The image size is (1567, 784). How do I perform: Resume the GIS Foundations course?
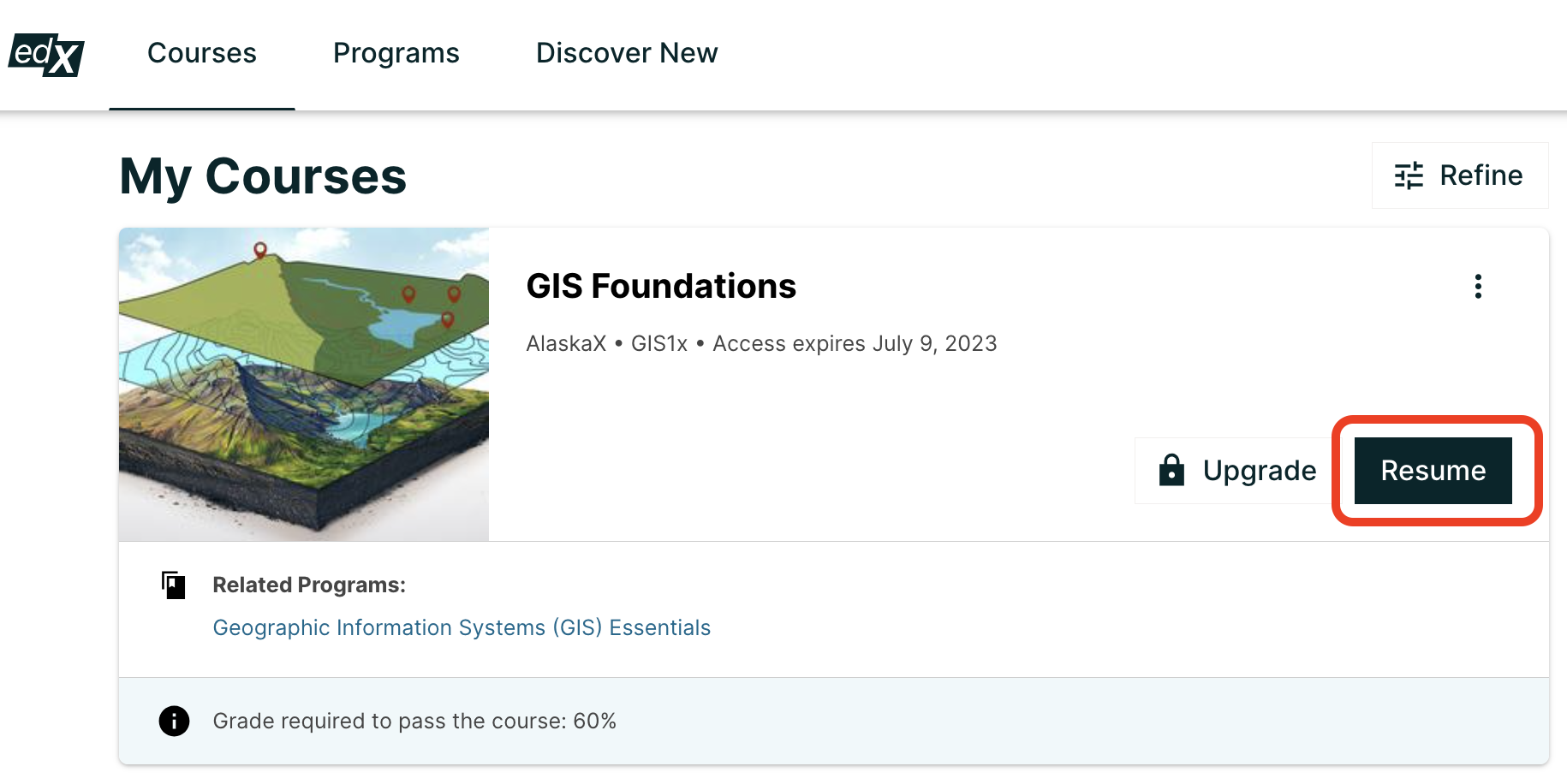coord(1433,471)
